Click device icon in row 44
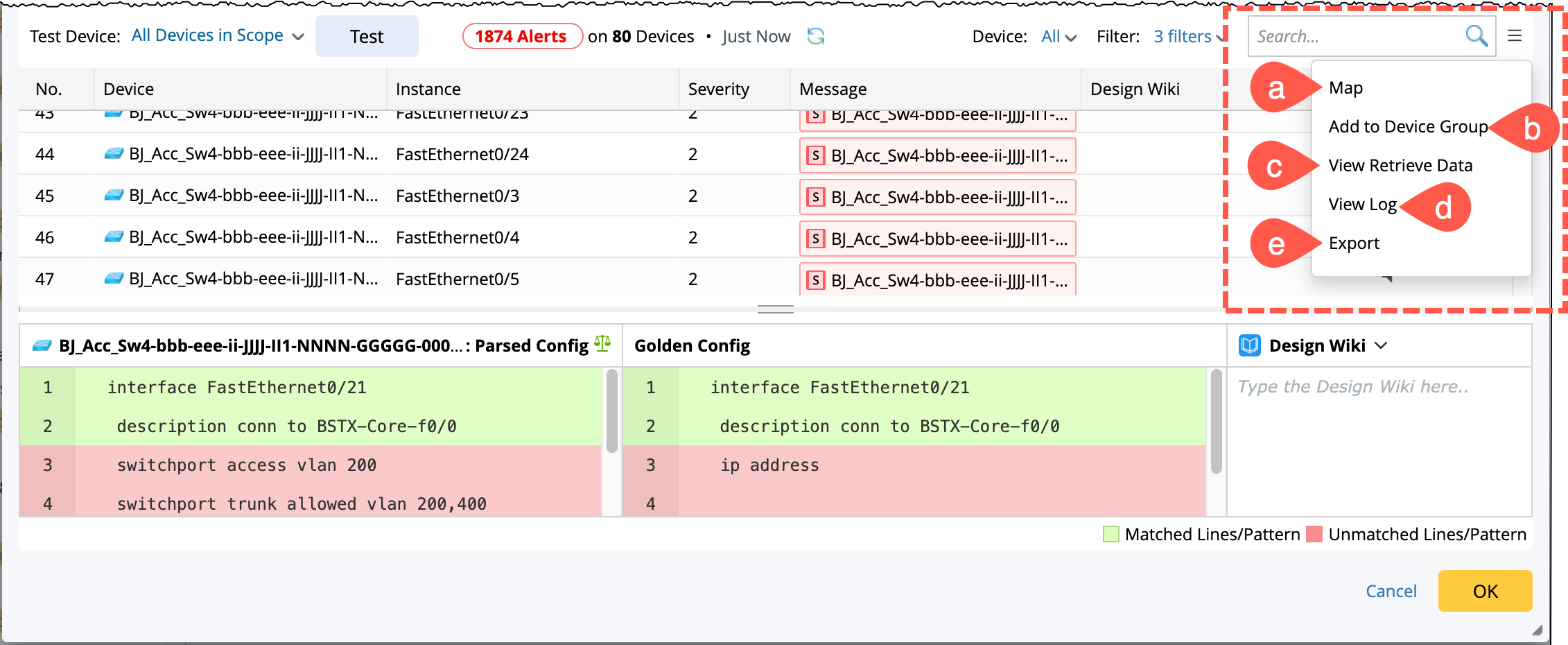 tap(114, 154)
